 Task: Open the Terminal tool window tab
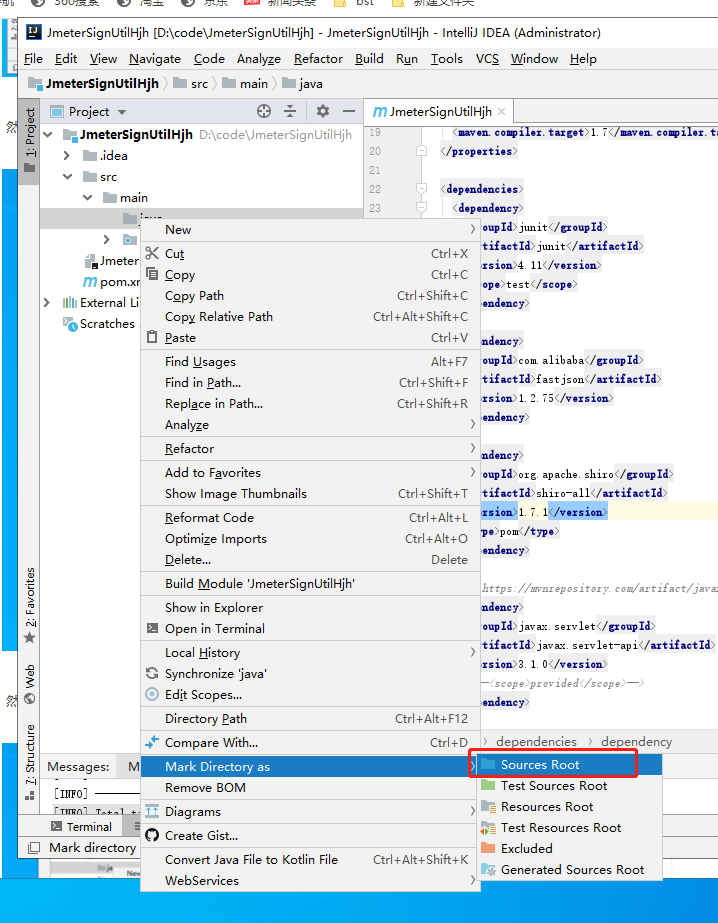(81, 826)
